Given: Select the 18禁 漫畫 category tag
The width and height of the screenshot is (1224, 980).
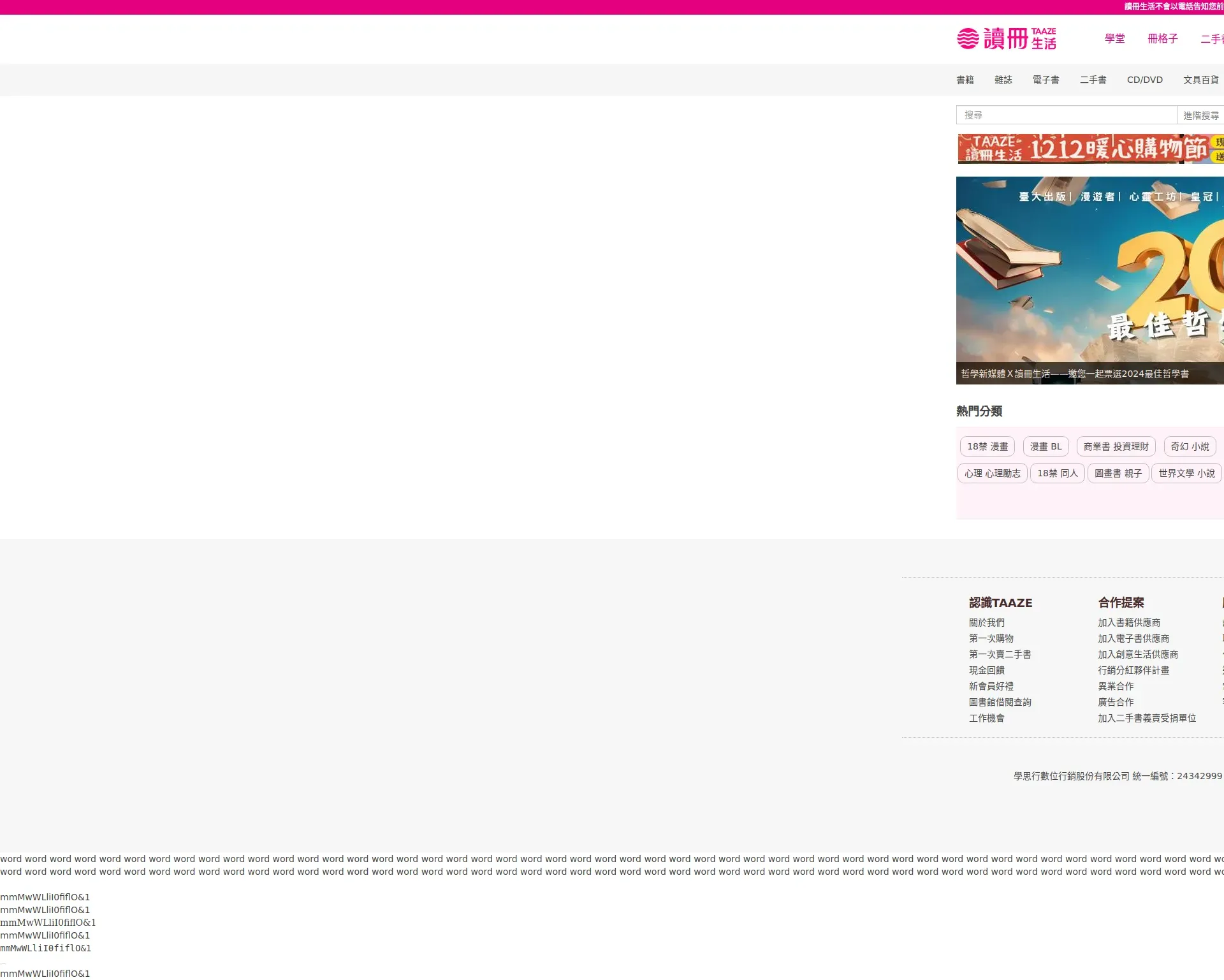Looking at the screenshot, I should (x=987, y=446).
